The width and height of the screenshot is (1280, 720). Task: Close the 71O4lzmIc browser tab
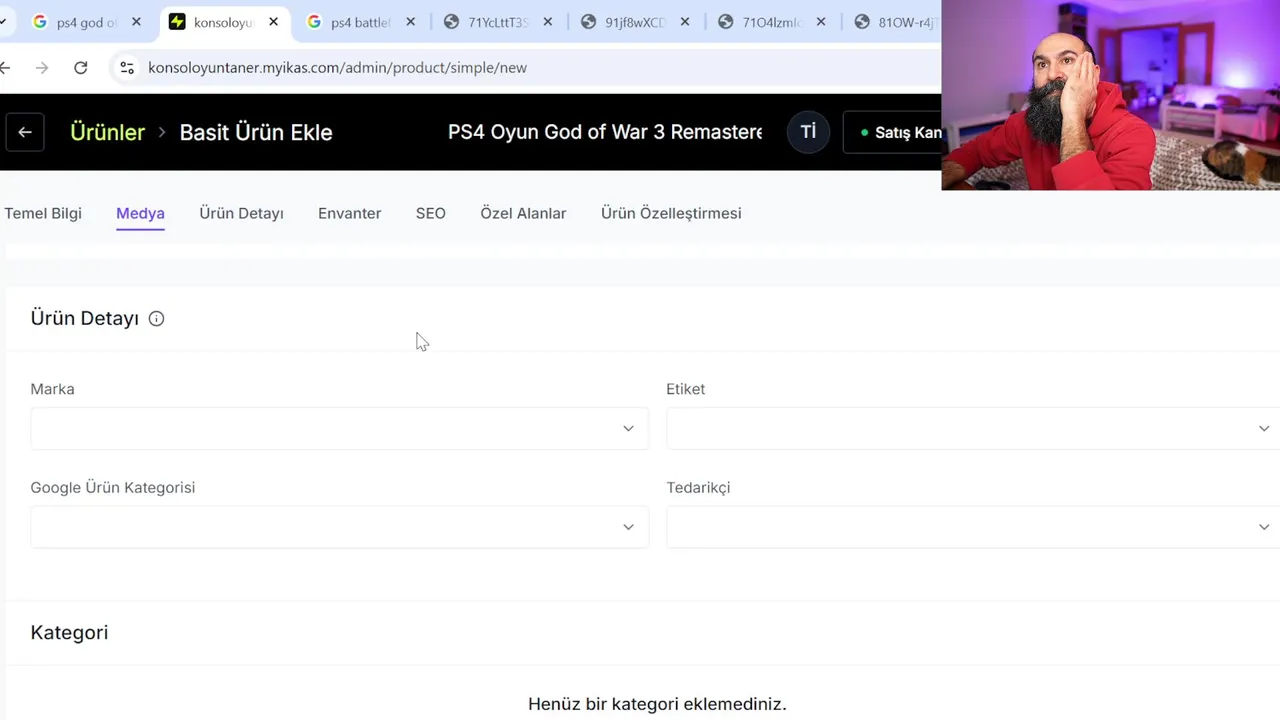822,22
